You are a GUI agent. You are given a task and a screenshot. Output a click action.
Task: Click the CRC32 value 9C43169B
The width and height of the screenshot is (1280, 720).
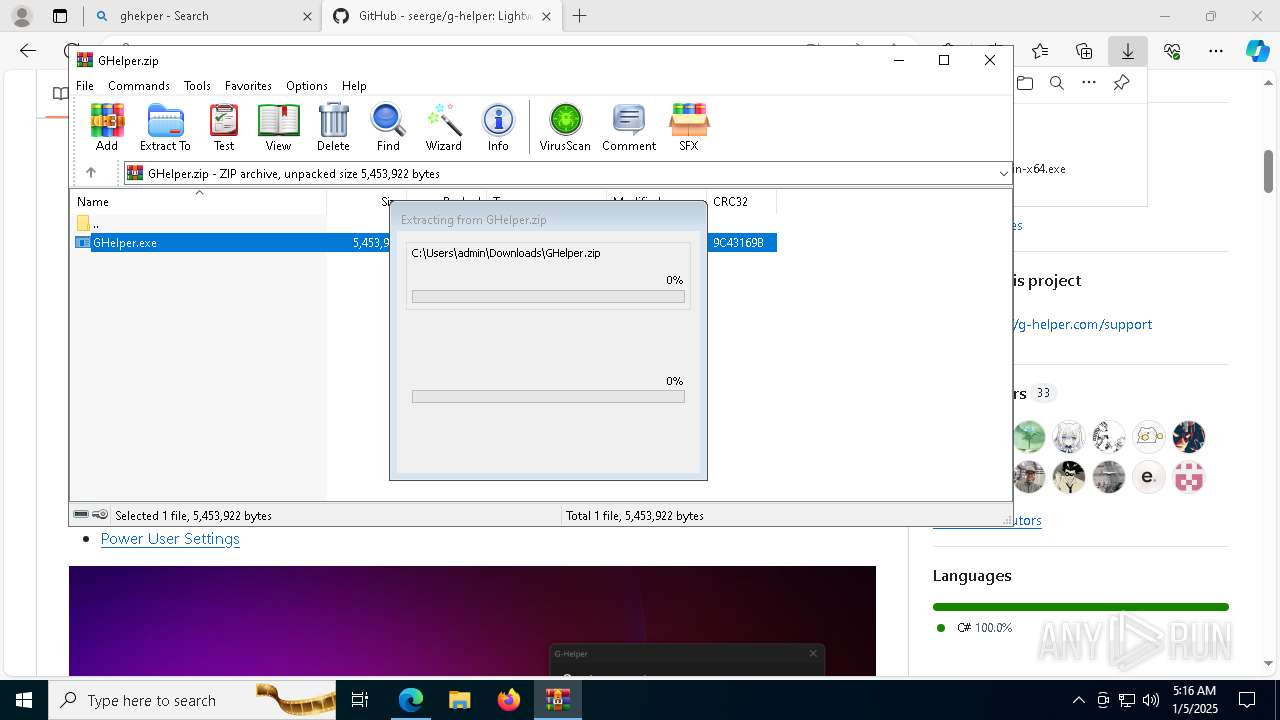[x=738, y=242]
